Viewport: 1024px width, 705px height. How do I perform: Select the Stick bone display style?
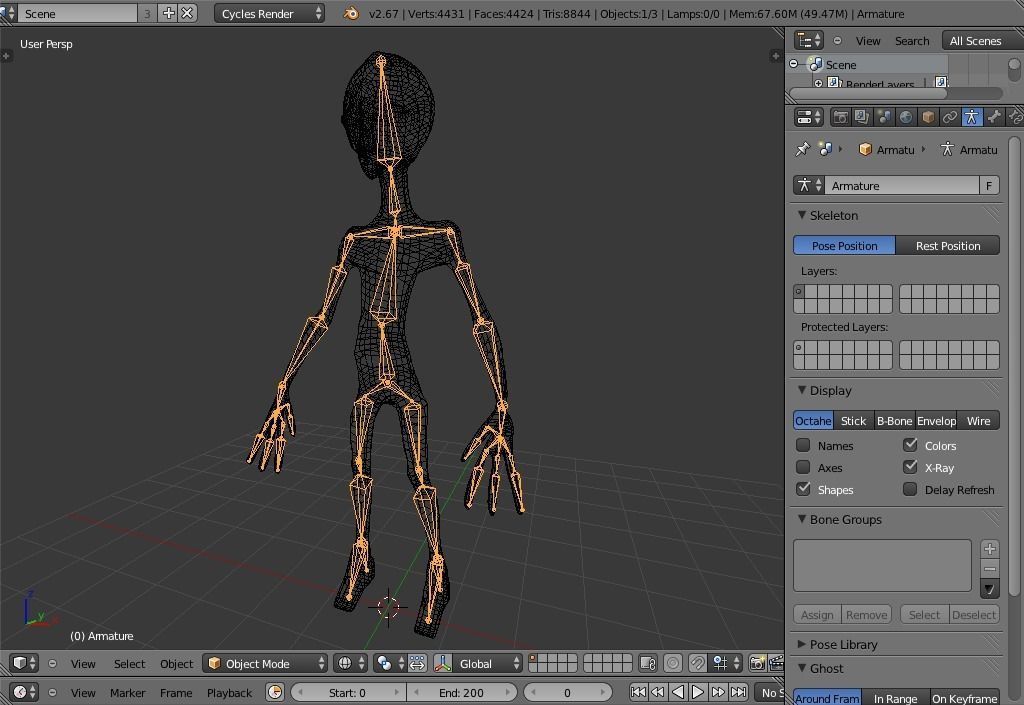click(x=853, y=420)
